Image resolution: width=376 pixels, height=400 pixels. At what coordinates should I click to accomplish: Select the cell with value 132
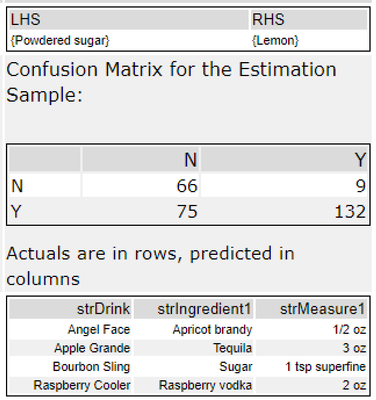[x=284, y=211]
